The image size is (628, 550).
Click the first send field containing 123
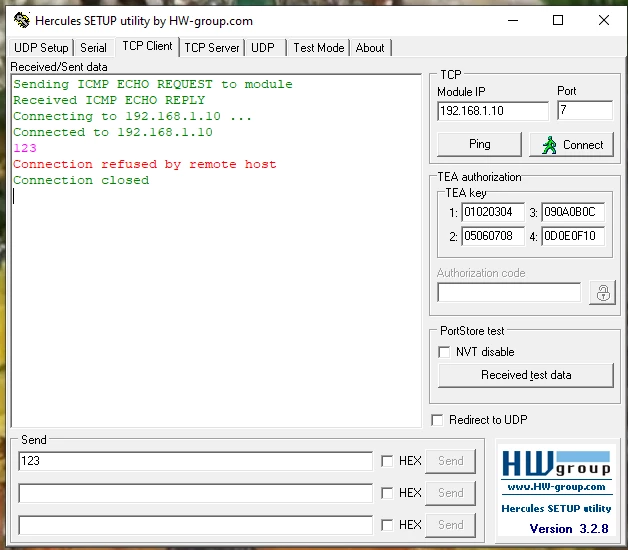click(x=195, y=461)
